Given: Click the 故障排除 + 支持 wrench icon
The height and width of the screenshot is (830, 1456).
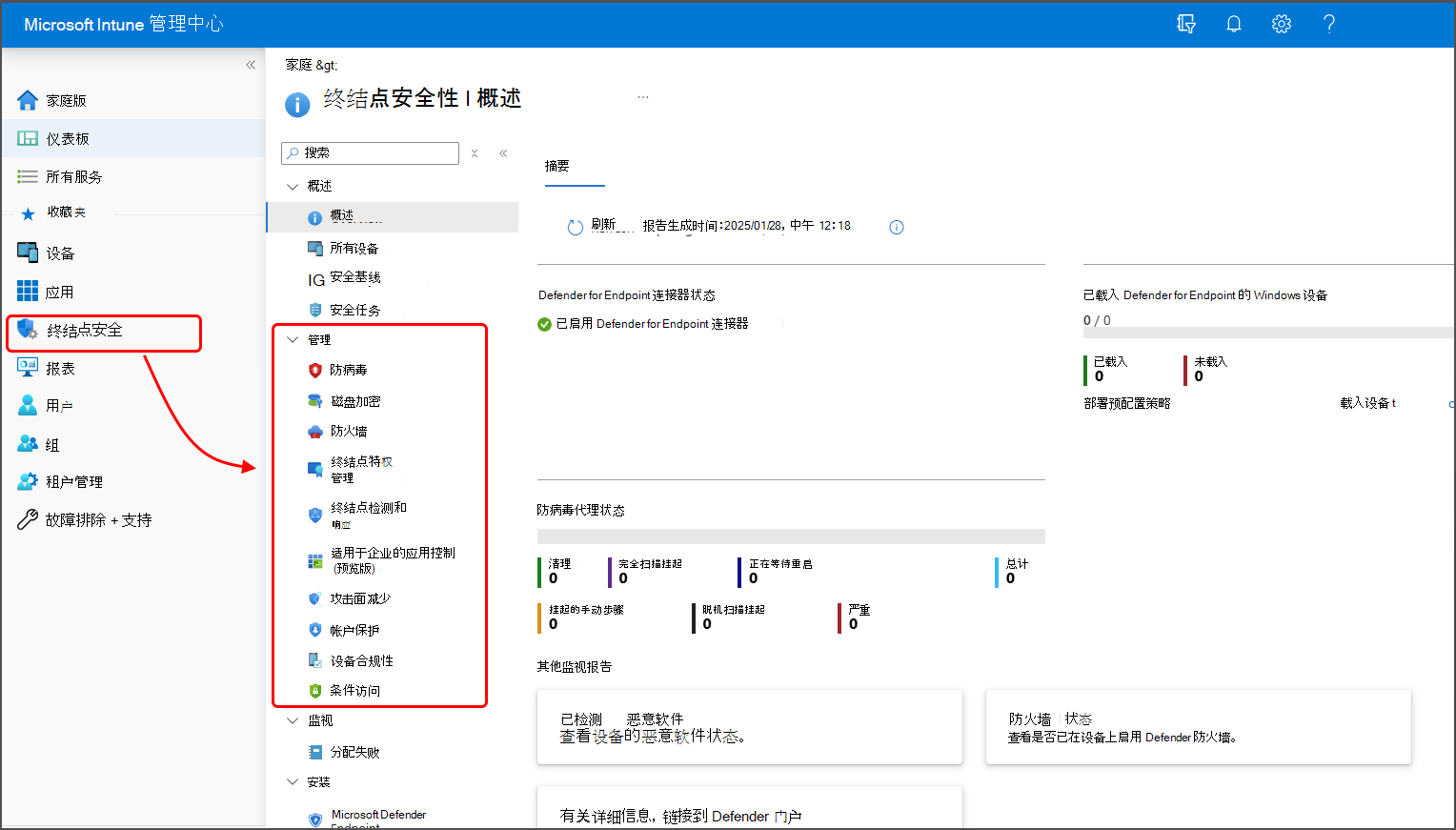Looking at the screenshot, I should (28, 520).
